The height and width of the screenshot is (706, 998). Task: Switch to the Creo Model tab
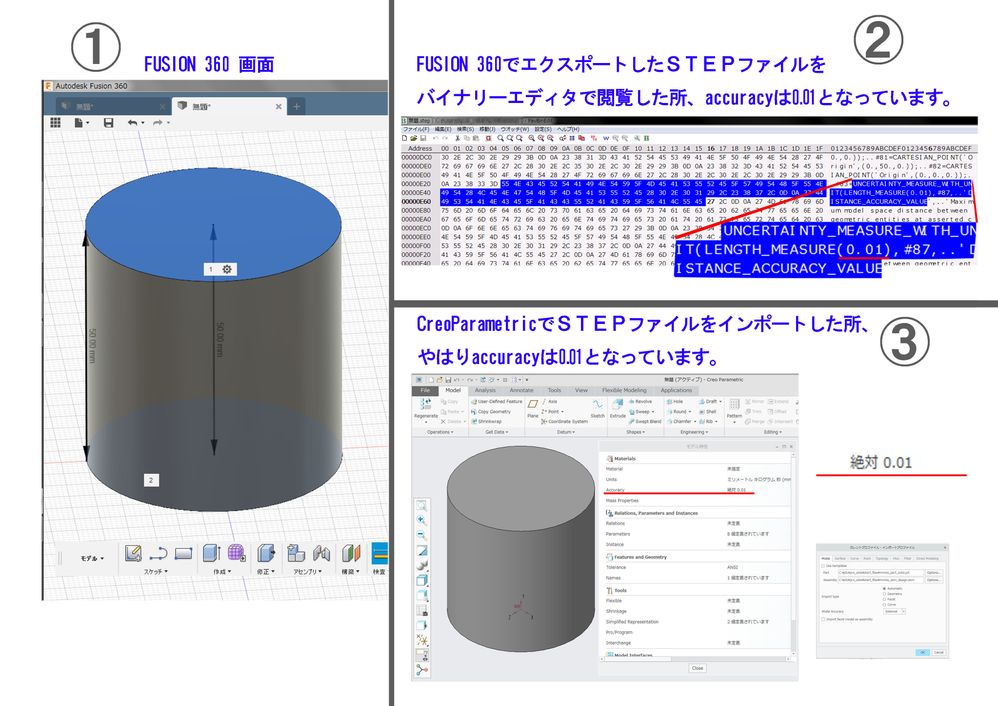pos(453,390)
